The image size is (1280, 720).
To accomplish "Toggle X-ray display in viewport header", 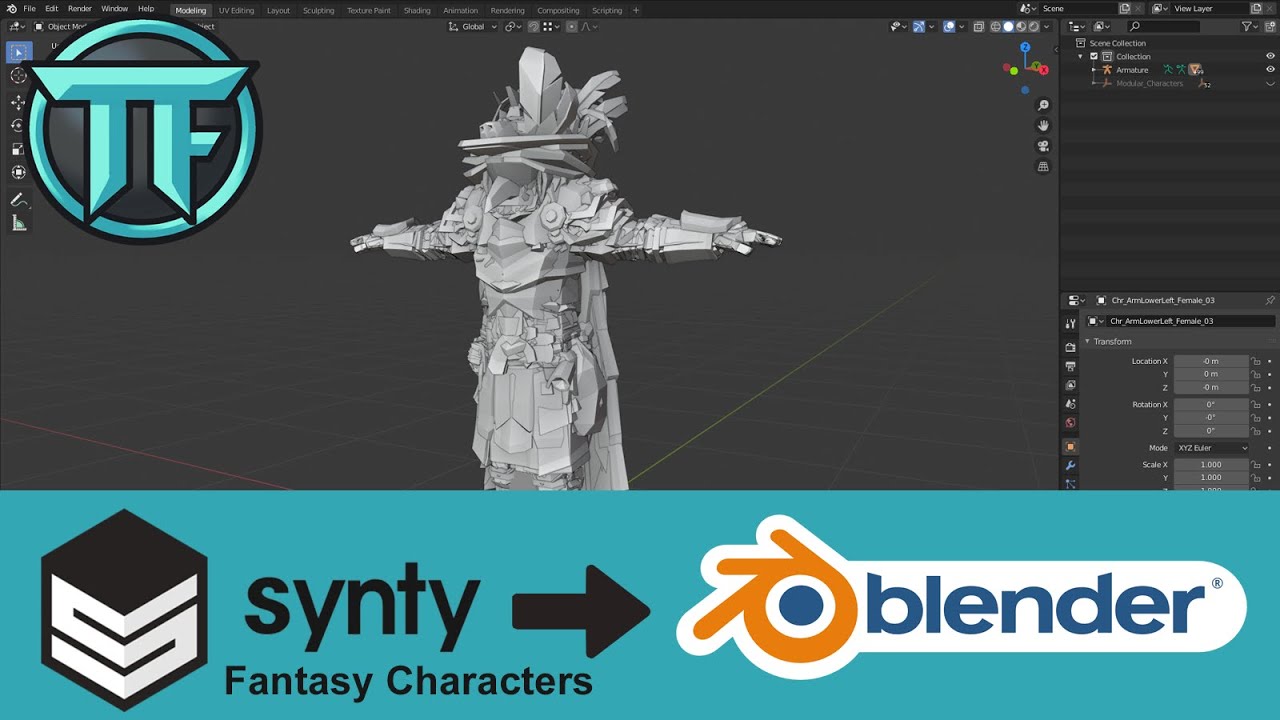I will (x=979, y=27).
